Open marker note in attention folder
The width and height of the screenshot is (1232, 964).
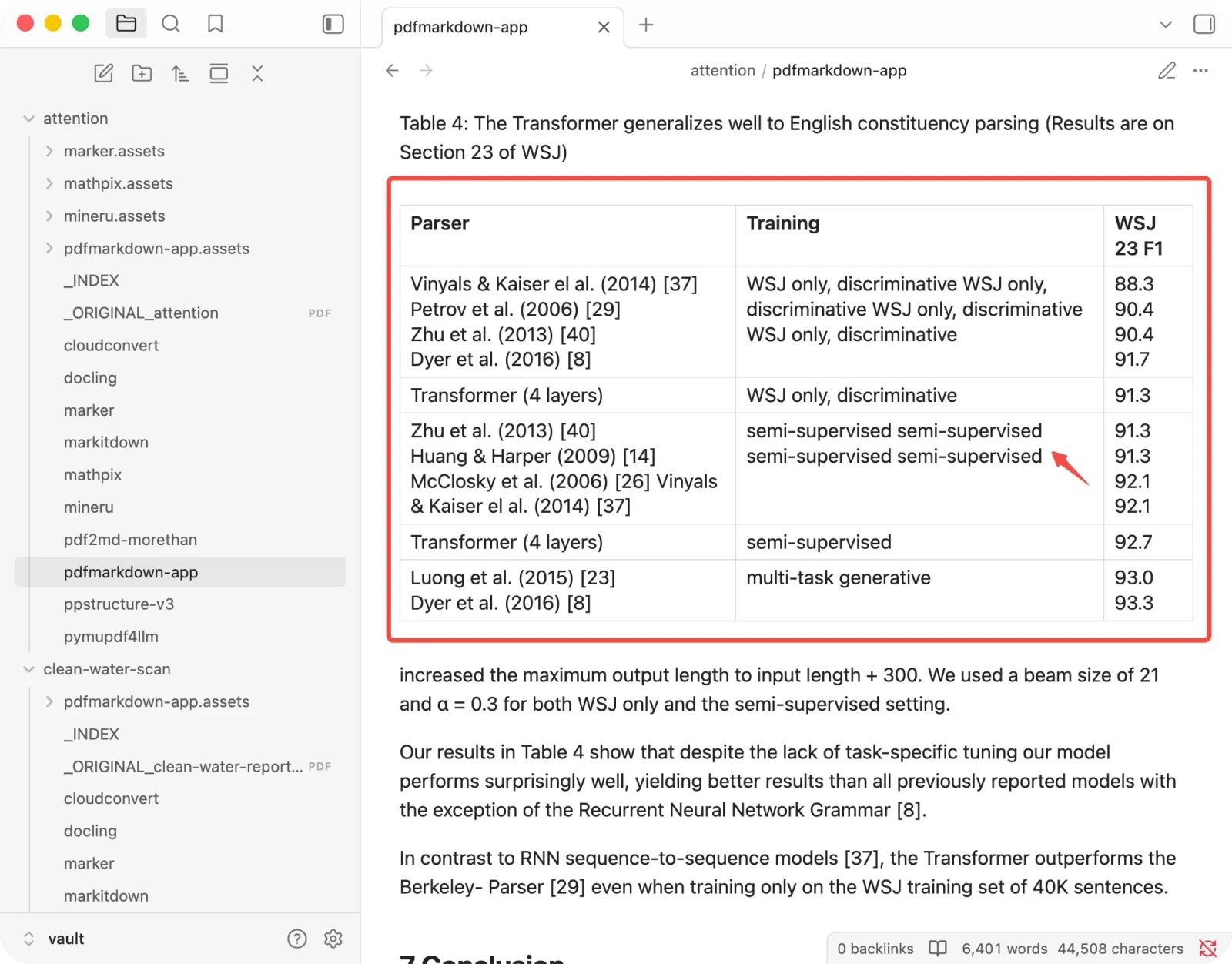(x=180, y=410)
